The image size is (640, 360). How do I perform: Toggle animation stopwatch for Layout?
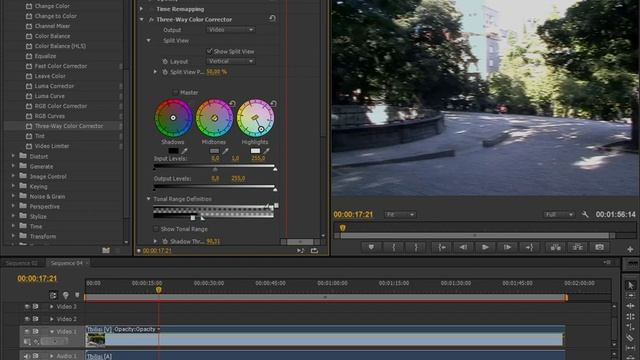pos(165,61)
